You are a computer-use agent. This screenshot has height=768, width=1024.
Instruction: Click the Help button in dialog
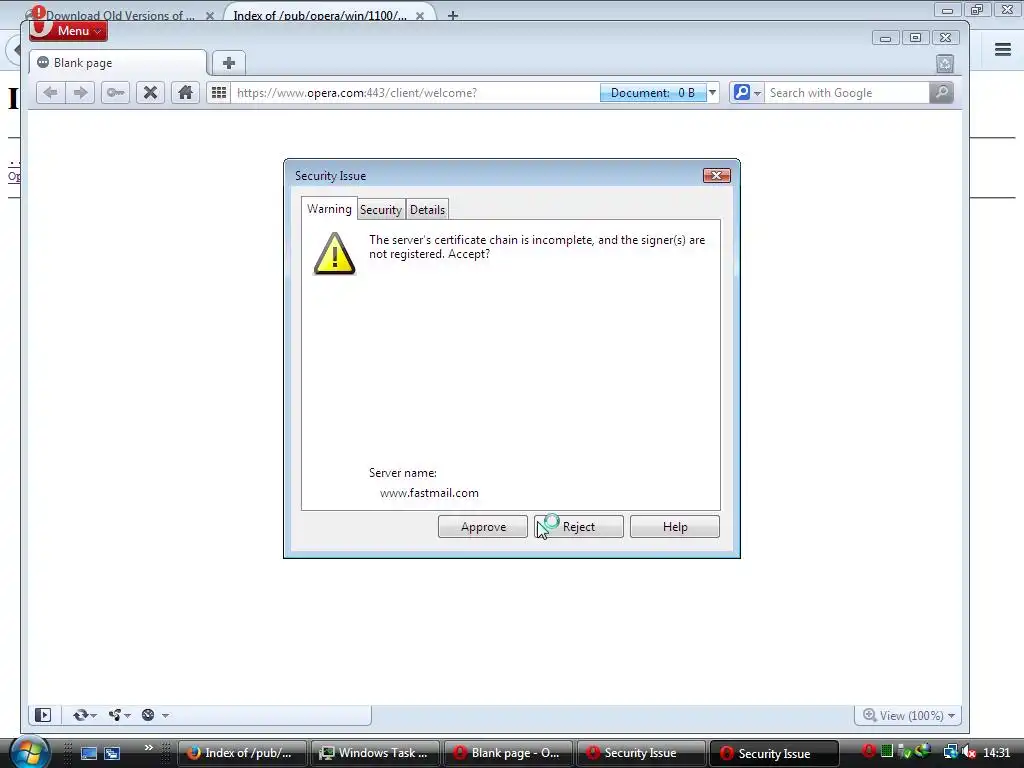(x=675, y=526)
